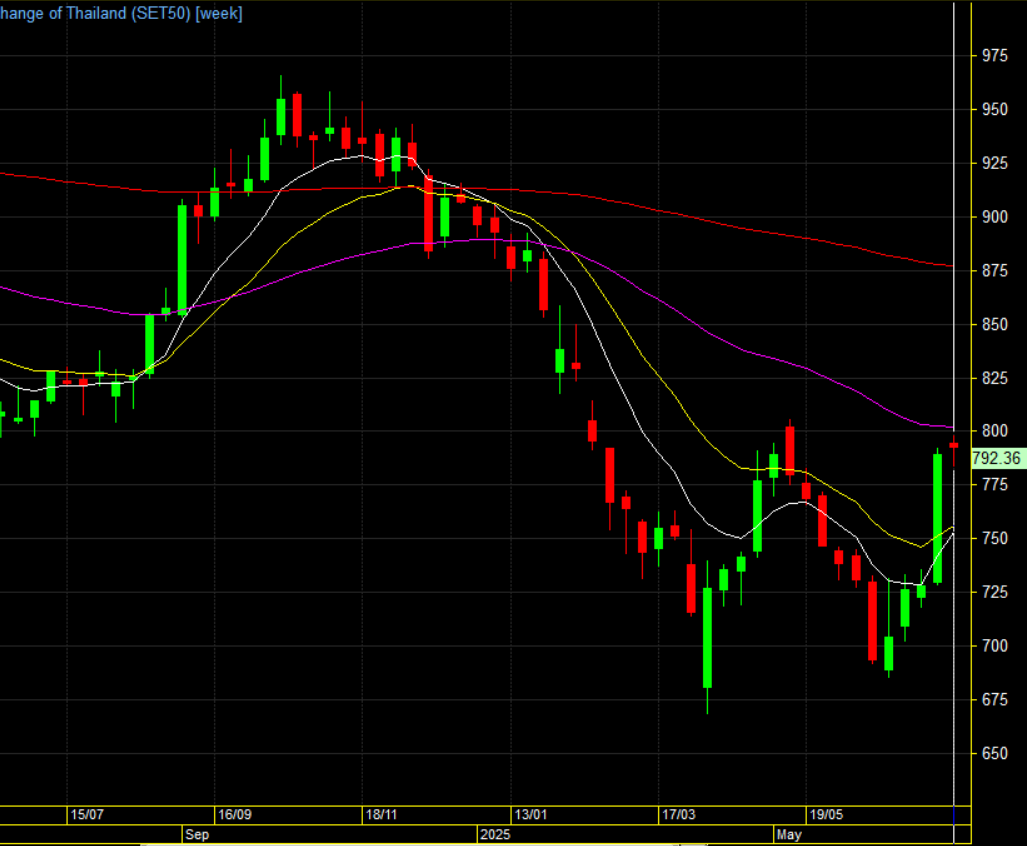Image resolution: width=1027 pixels, height=846 pixels.
Task: Click the tall green candle bottoming near 675
Action: tap(707, 637)
